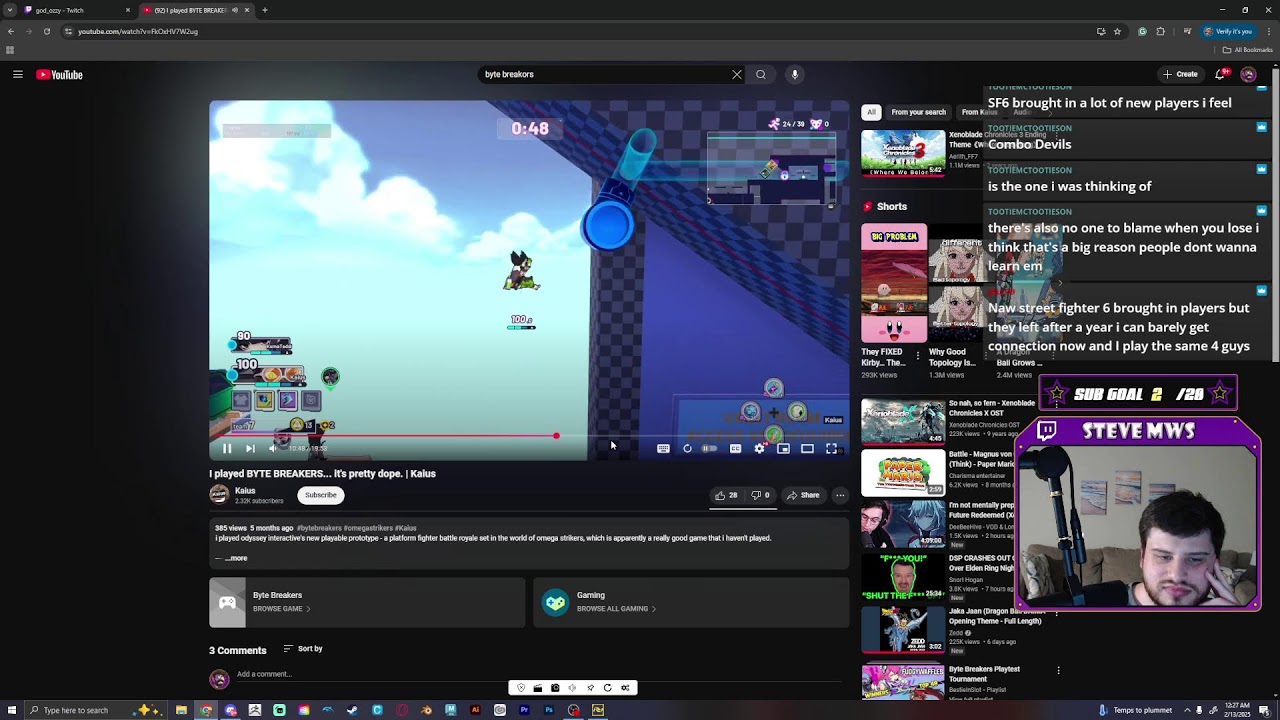
Task: Go to the YouTube home logo
Action: pyautogui.click(x=59, y=74)
